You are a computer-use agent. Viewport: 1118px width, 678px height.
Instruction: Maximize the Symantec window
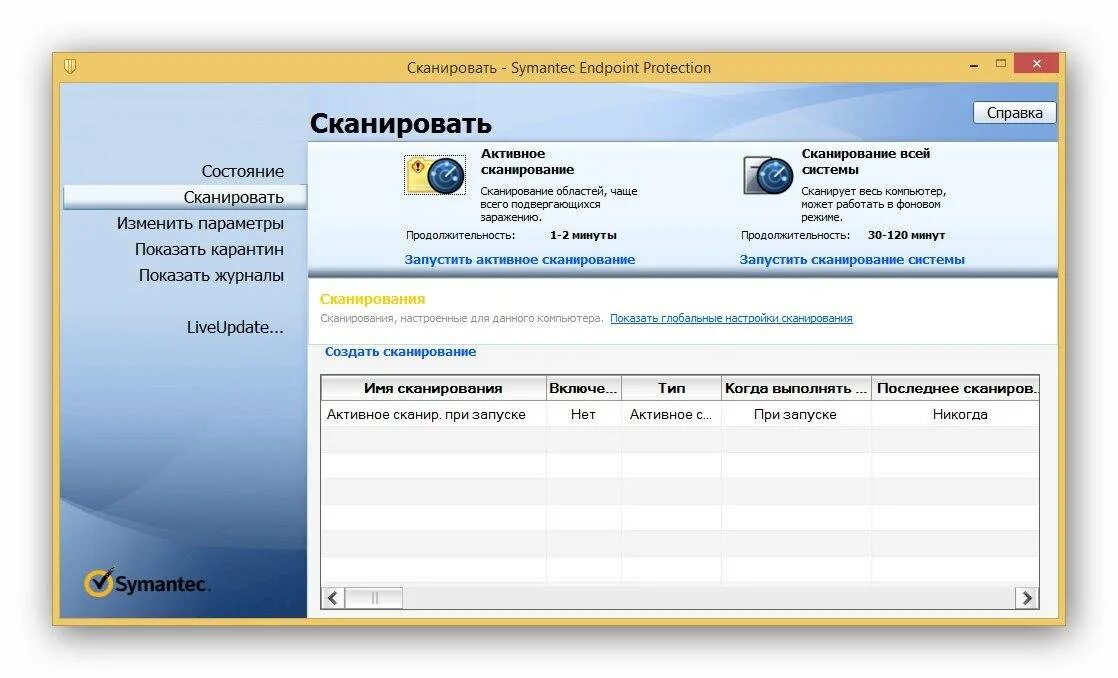coord(1000,63)
